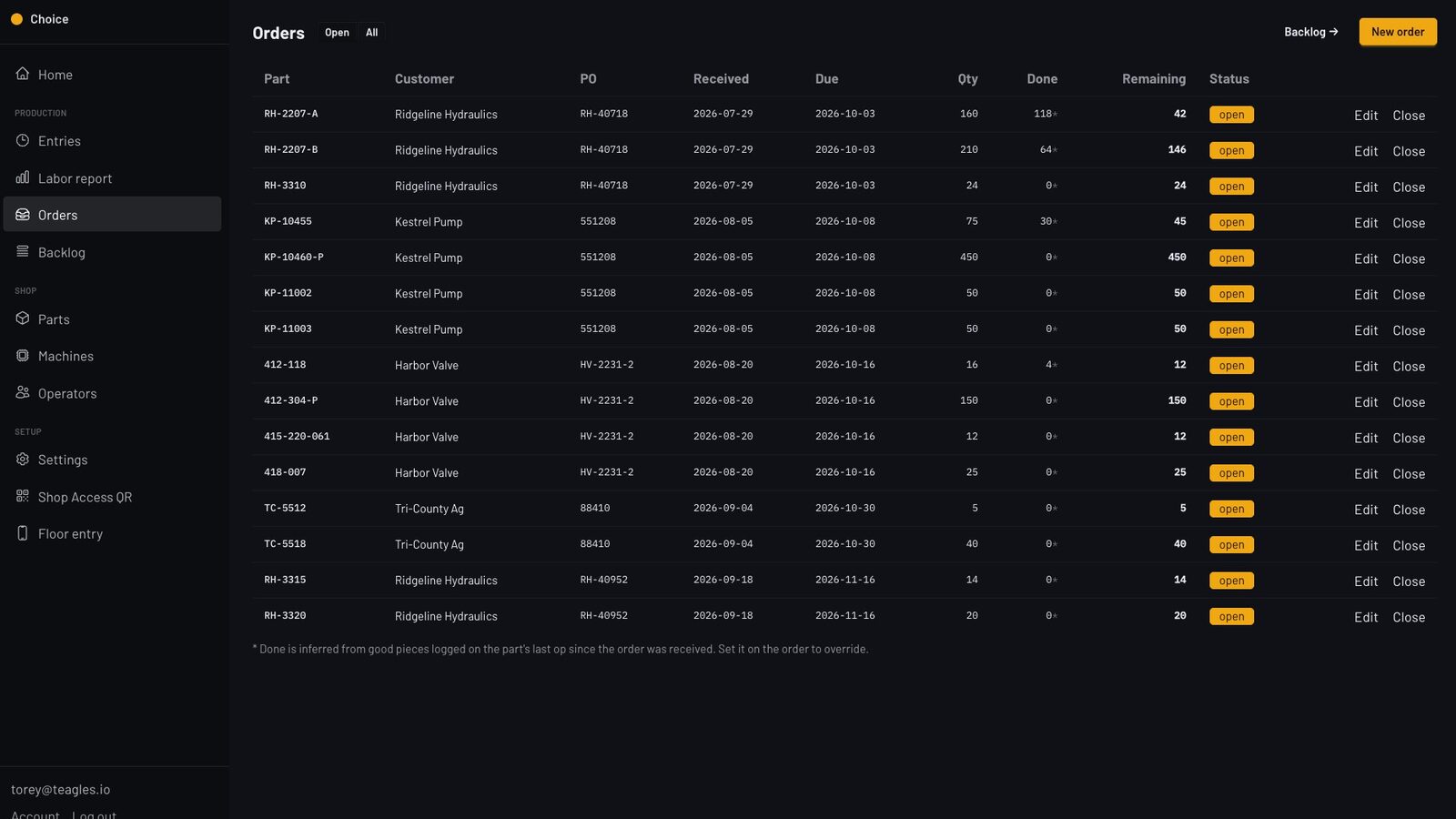Click the Tri-County Ag customer for TC-5518

tap(430, 544)
